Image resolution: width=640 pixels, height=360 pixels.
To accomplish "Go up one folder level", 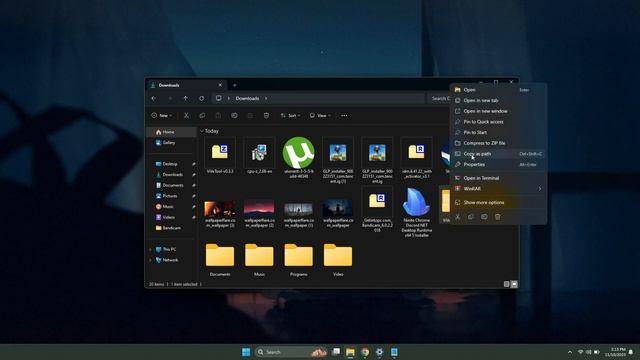I will point(186,98).
